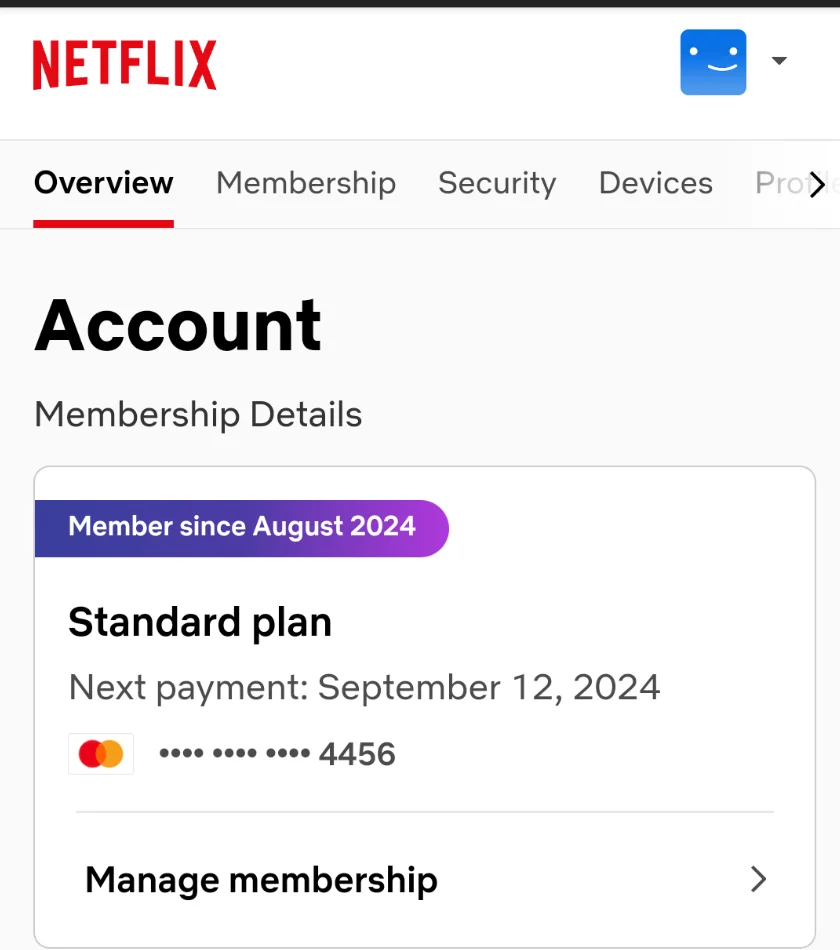This screenshot has height=950, width=840.
Task: Click the Membership Details section label
Action: [198, 414]
